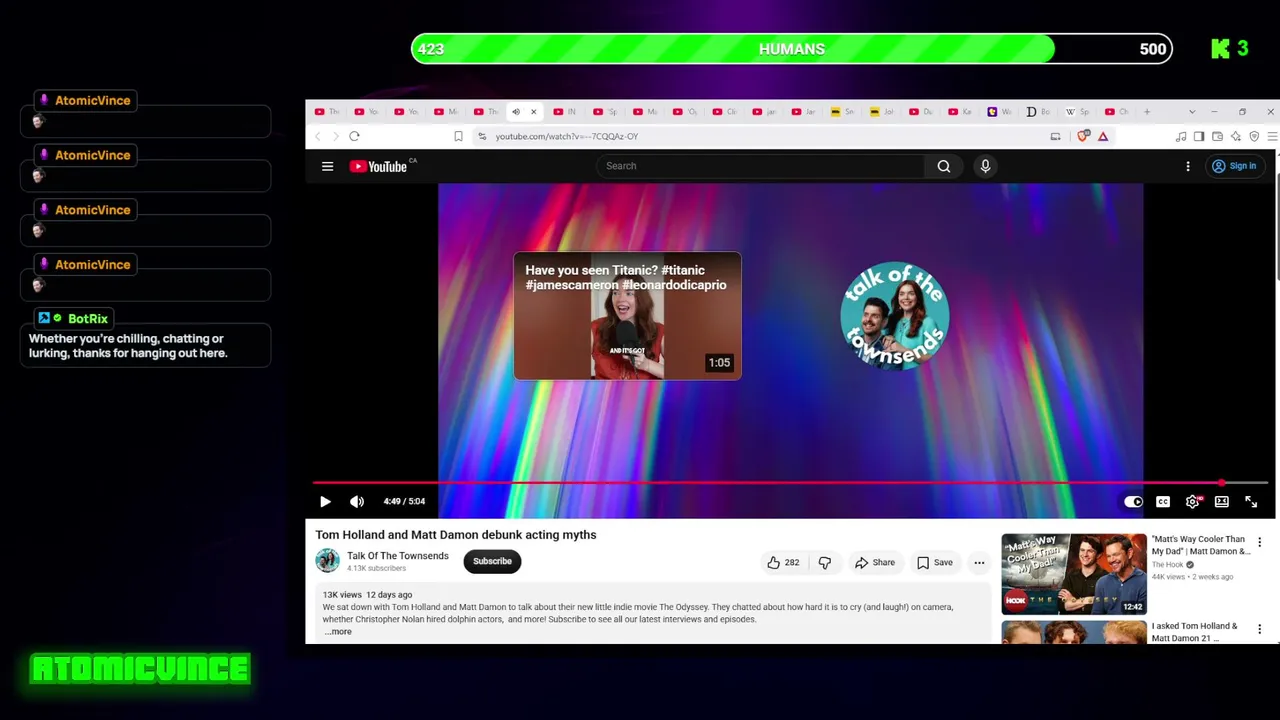The height and width of the screenshot is (720, 1280).
Task: Click the picture-in-picture icon in address bar
Action: point(1055,136)
